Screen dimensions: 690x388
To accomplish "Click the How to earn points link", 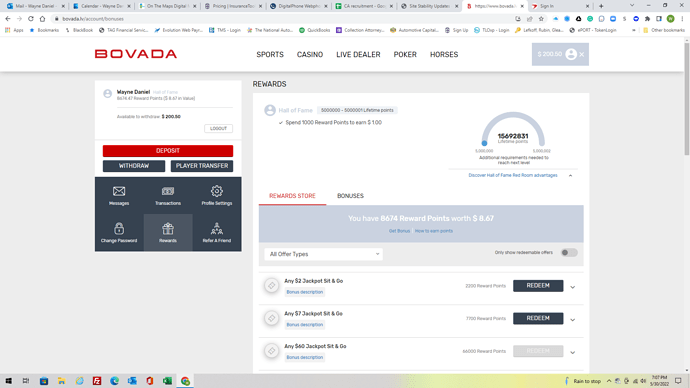I will (x=433, y=231).
